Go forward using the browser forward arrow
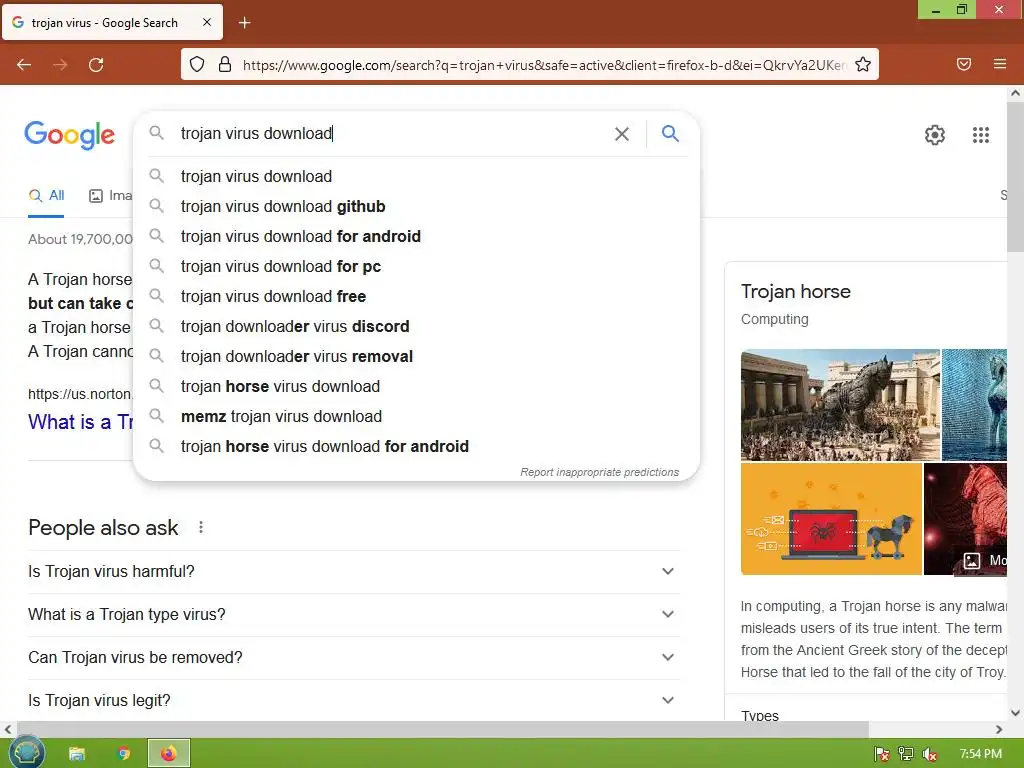 (x=60, y=65)
